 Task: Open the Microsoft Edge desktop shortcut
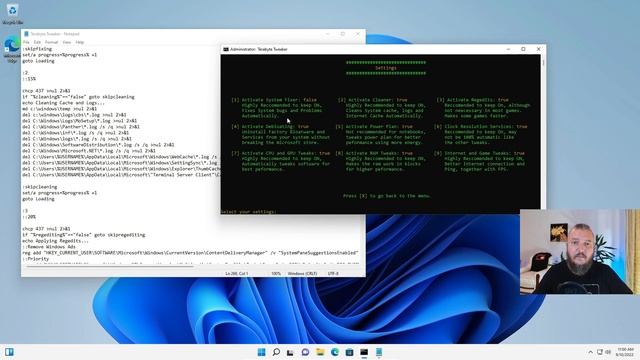[12, 50]
